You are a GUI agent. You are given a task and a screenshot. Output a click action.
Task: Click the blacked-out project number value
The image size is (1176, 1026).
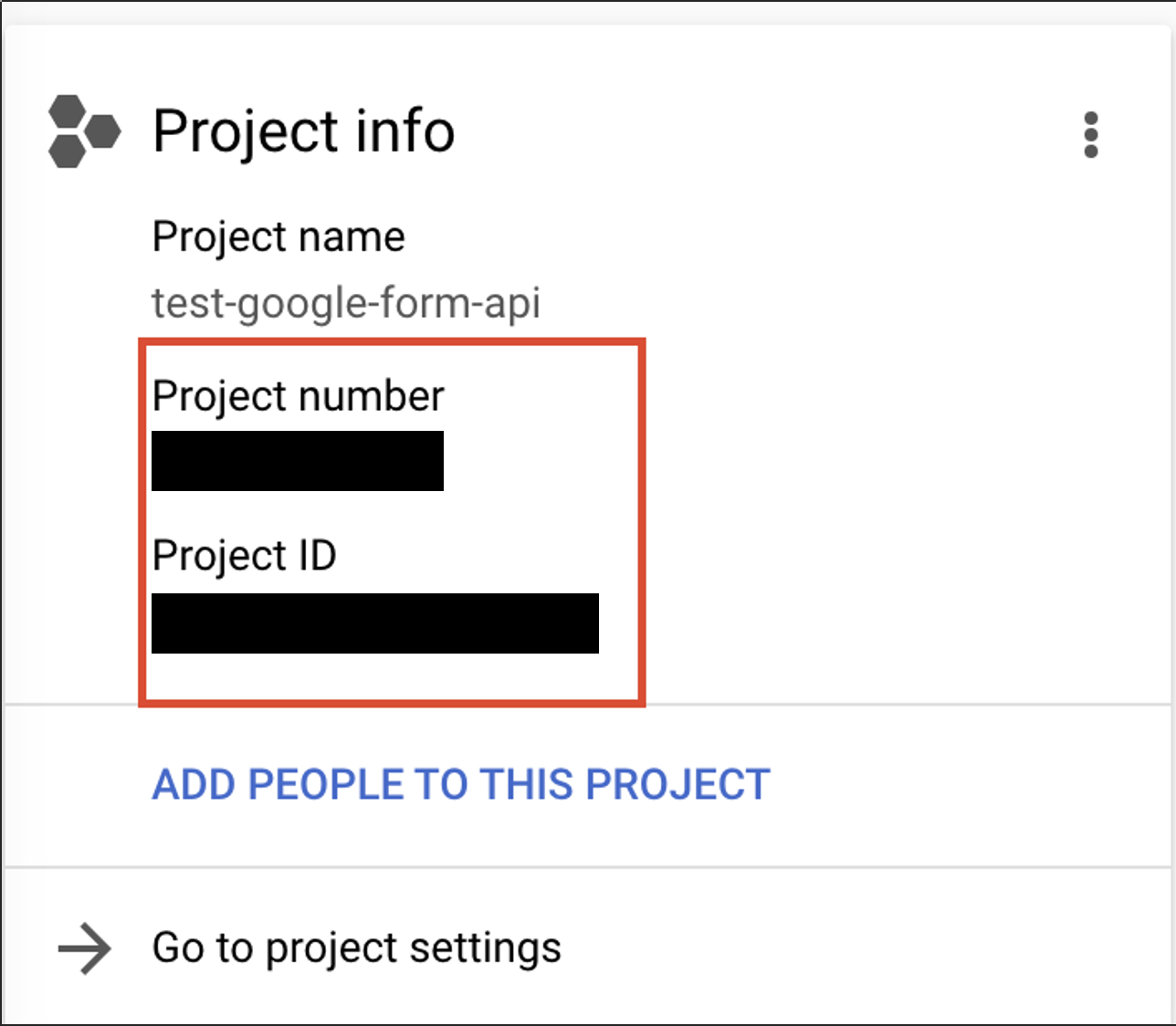[x=298, y=461]
